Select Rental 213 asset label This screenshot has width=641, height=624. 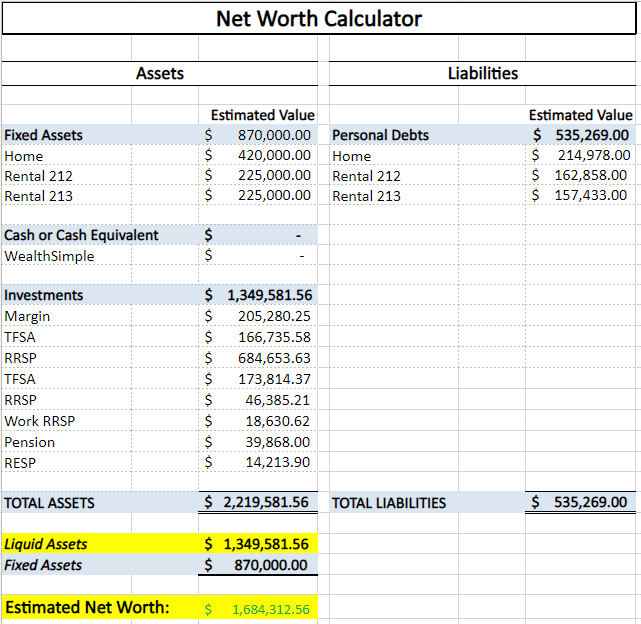38,196
